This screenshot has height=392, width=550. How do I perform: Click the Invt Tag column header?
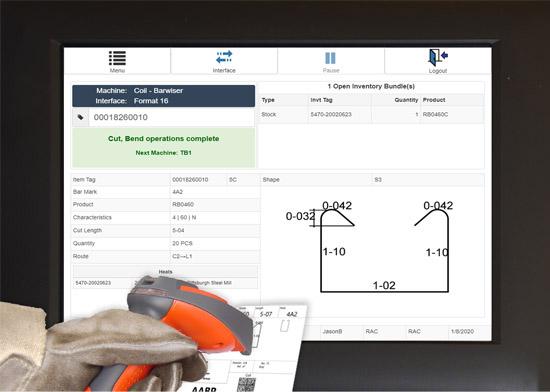[x=321, y=100]
